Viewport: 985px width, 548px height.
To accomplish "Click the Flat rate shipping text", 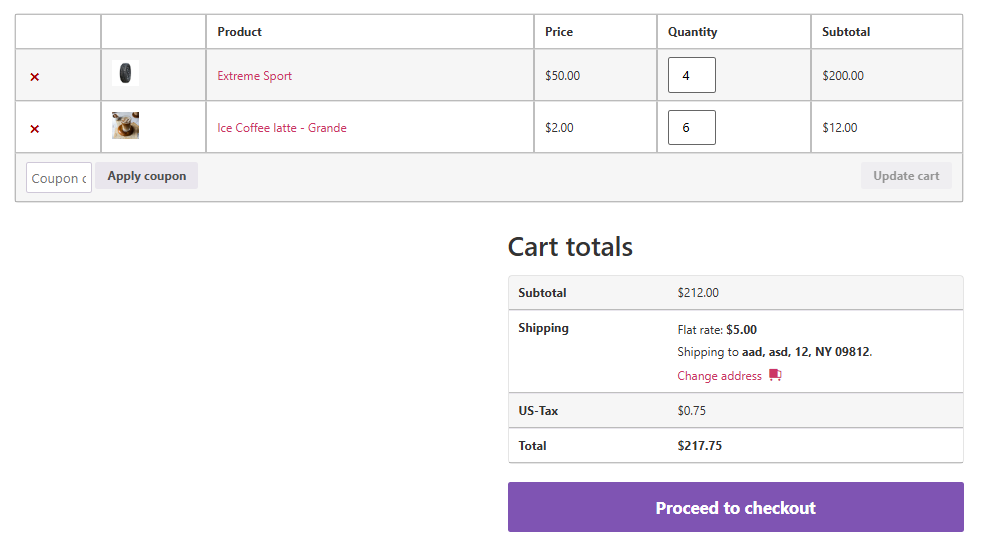I will 717,330.
